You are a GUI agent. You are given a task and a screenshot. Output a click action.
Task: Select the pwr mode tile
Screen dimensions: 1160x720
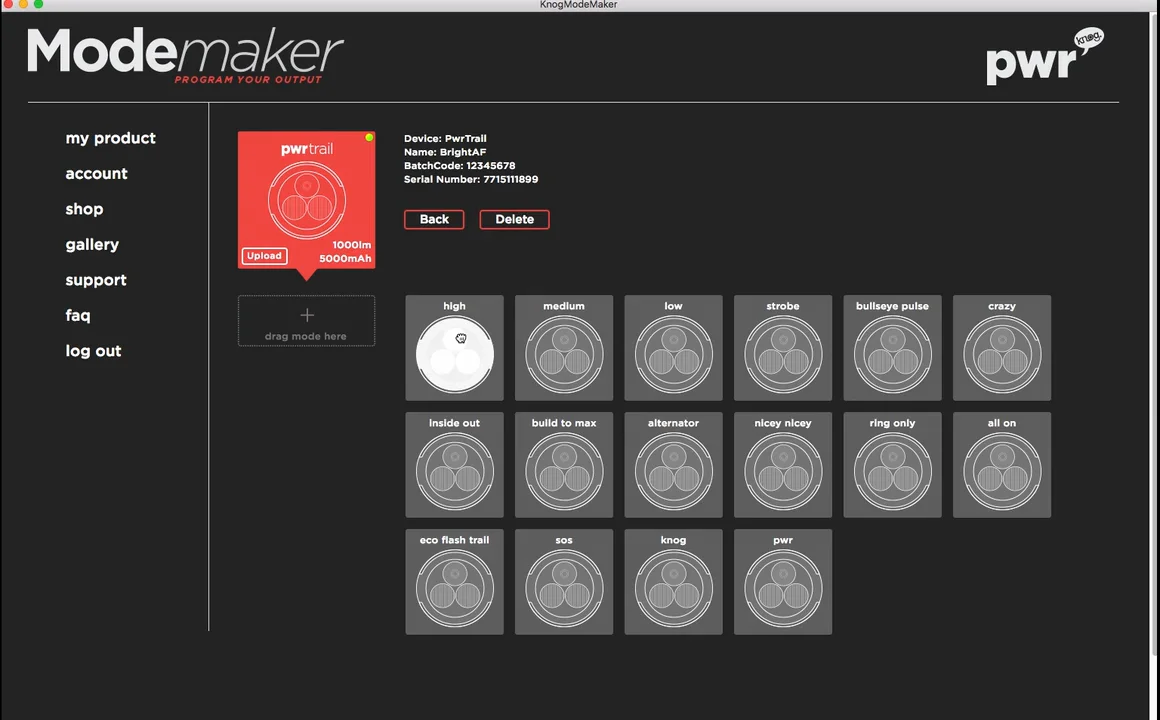[x=783, y=582]
